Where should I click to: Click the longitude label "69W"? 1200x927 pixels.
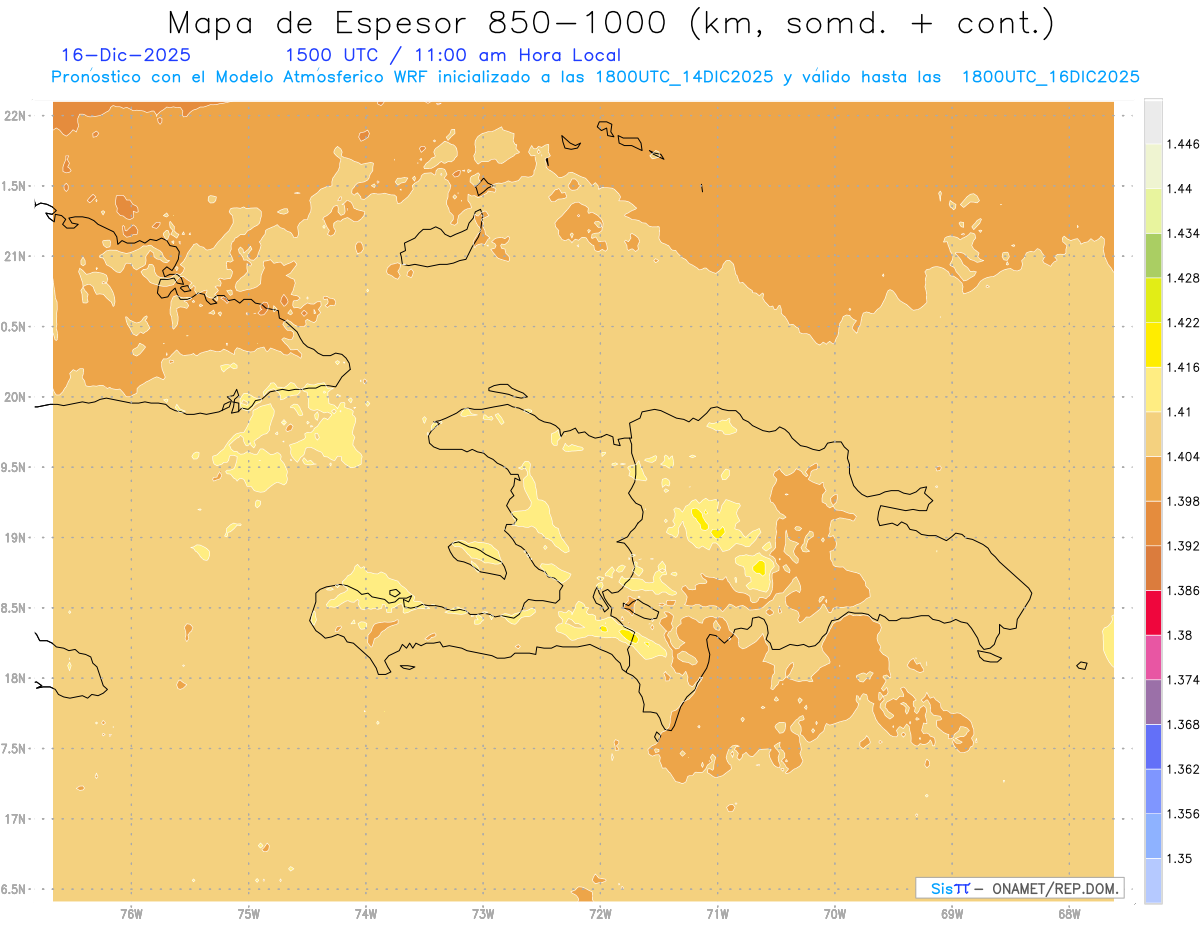coord(952,913)
